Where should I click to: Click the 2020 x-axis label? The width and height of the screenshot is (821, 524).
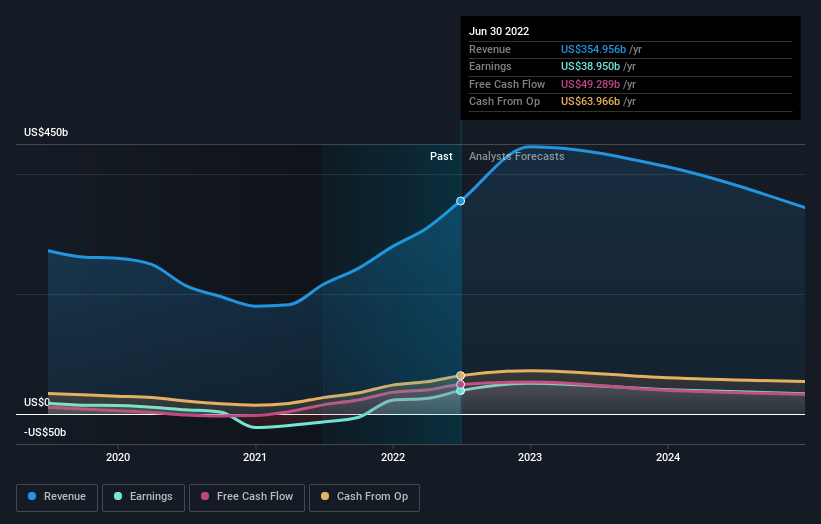click(118, 457)
